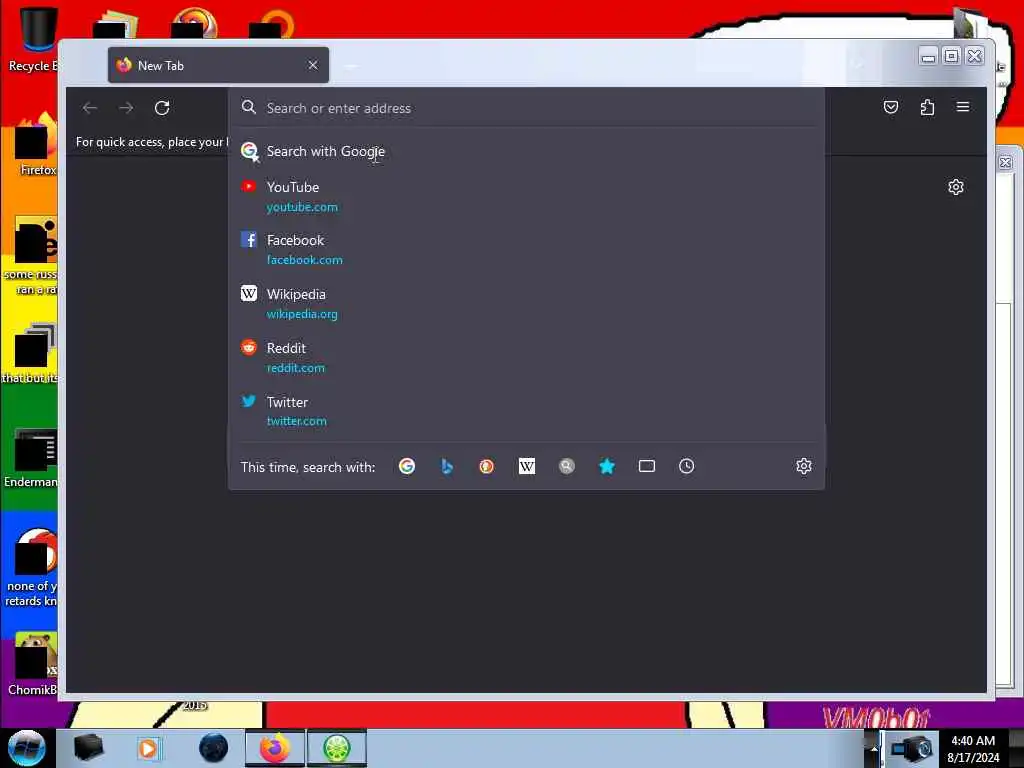Select the Firefox desktop shortcut
The image size is (1024, 768).
(x=36, y=145)
